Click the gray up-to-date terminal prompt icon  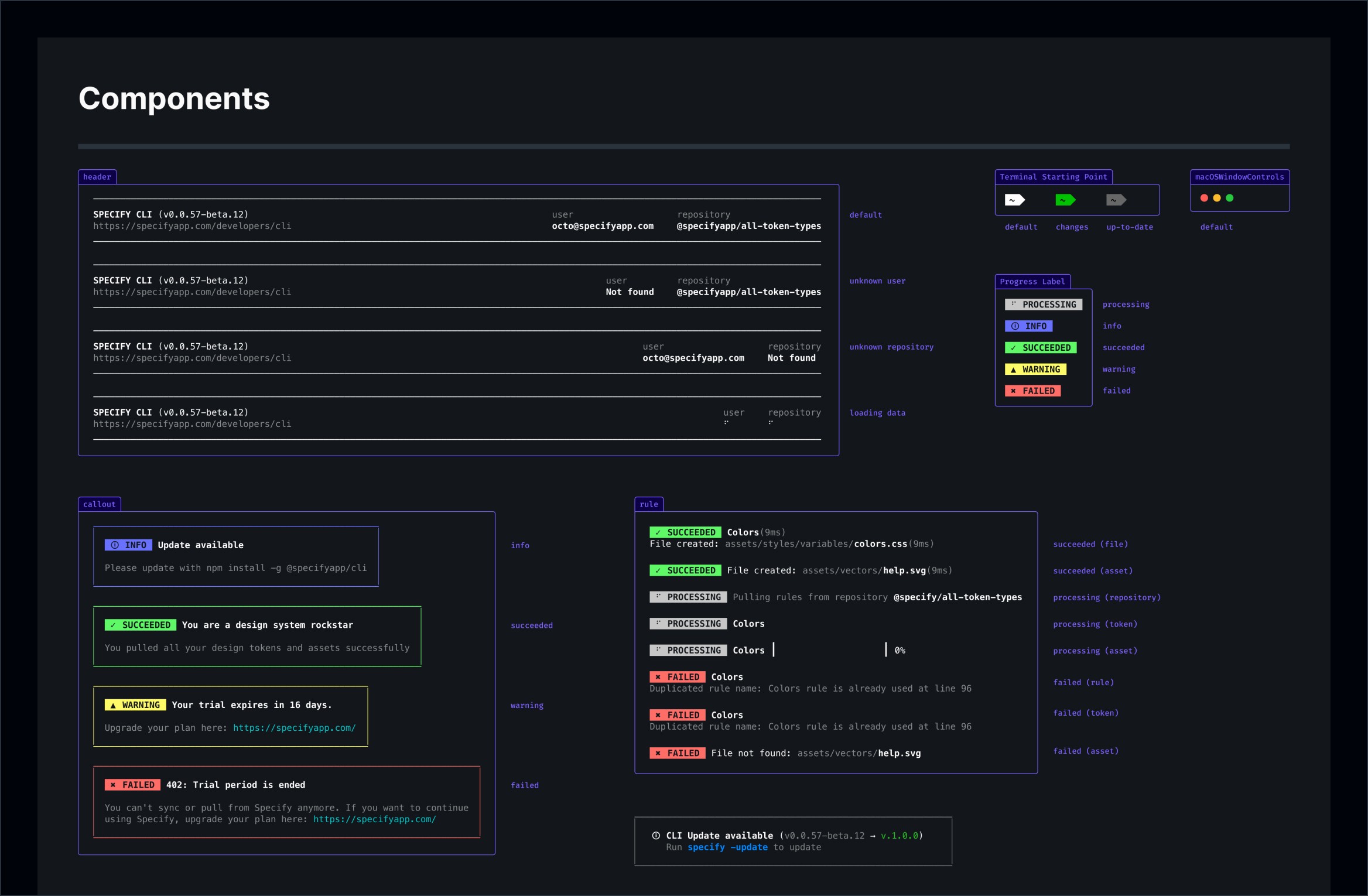(x=1116, y=200)
